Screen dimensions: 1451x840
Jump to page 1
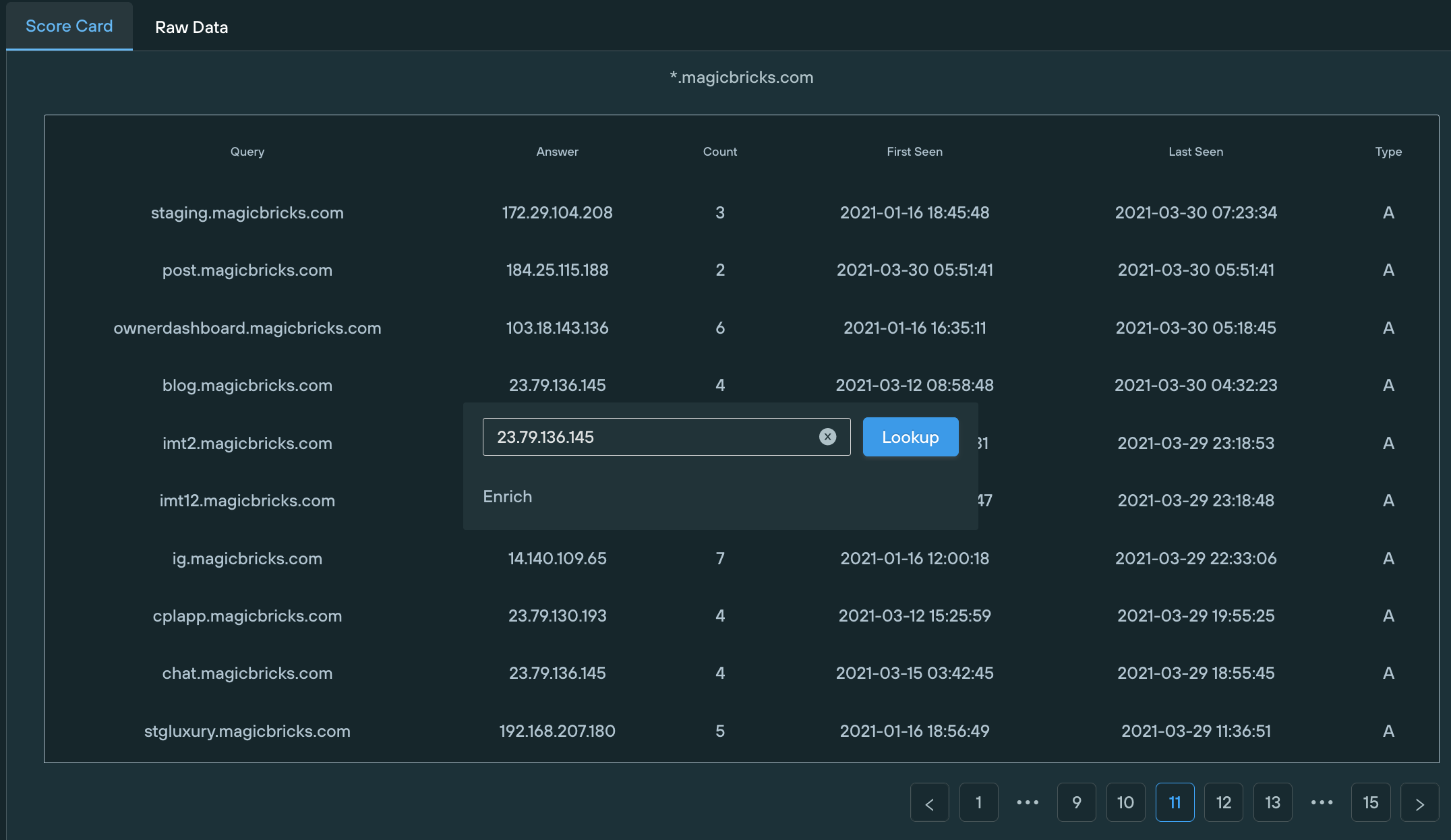click(978, 802)
